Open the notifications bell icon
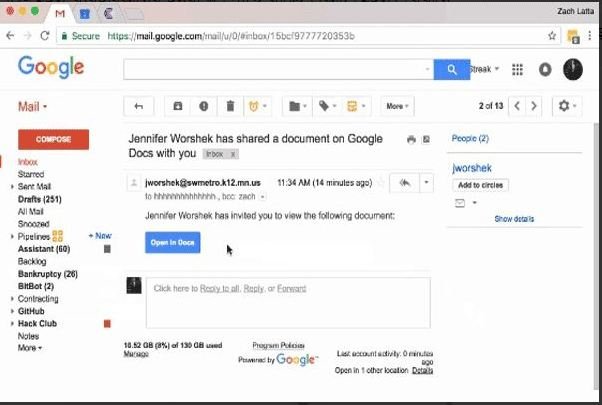Screen dimensions: 602x405 (545, 69)
